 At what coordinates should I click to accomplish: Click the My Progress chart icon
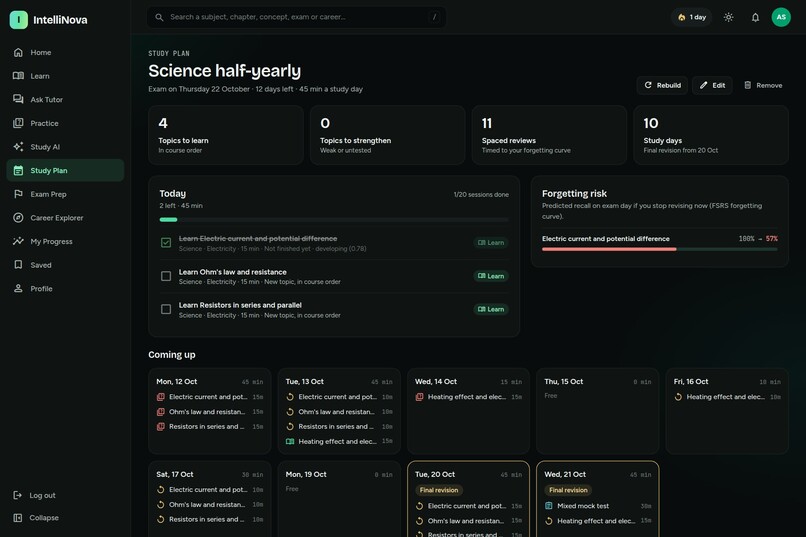click(19, 242)
